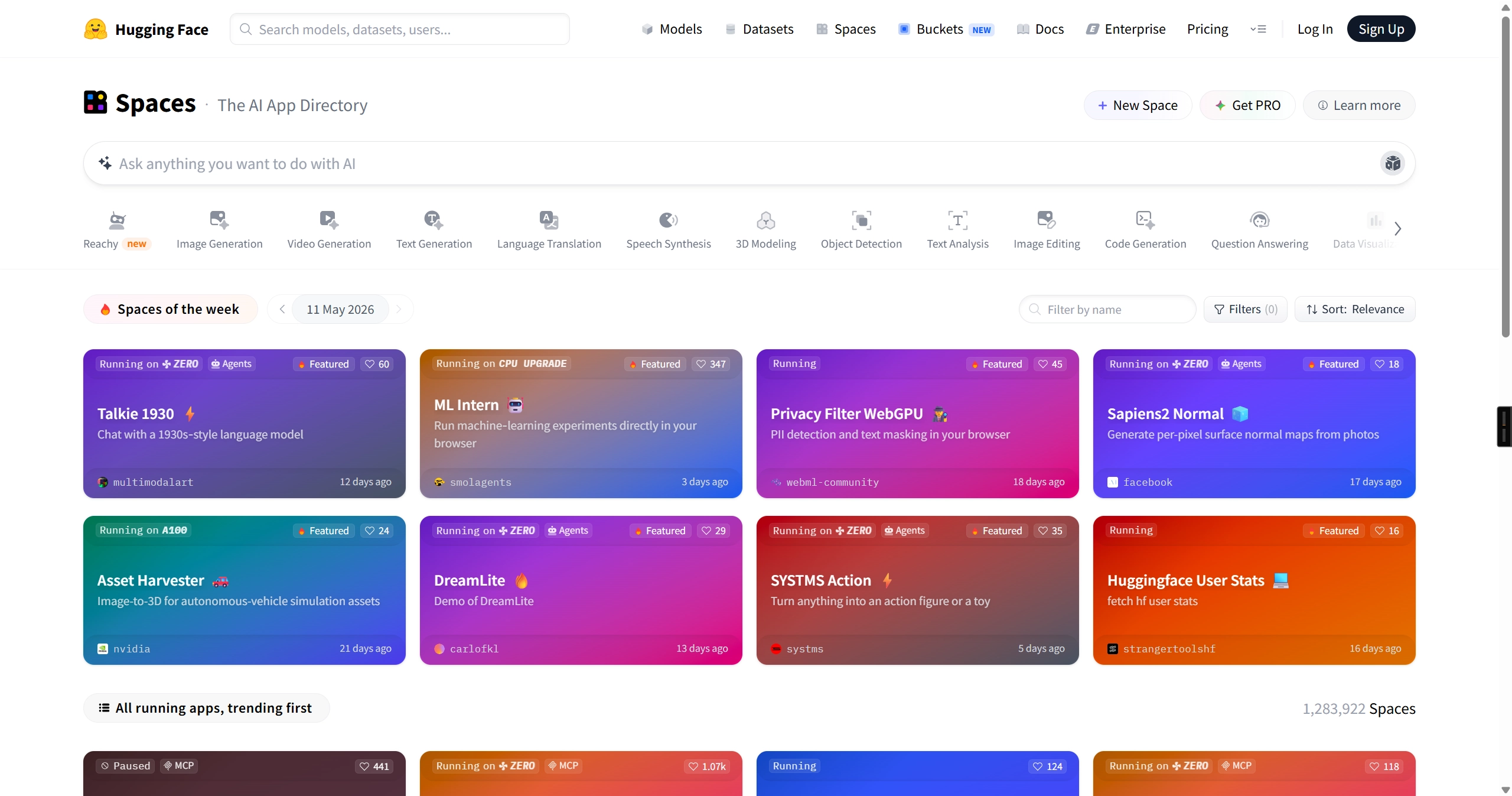The image size is (1512, 796).
Task: Focus the Ask anything AI prompt field
Action: 749,163
